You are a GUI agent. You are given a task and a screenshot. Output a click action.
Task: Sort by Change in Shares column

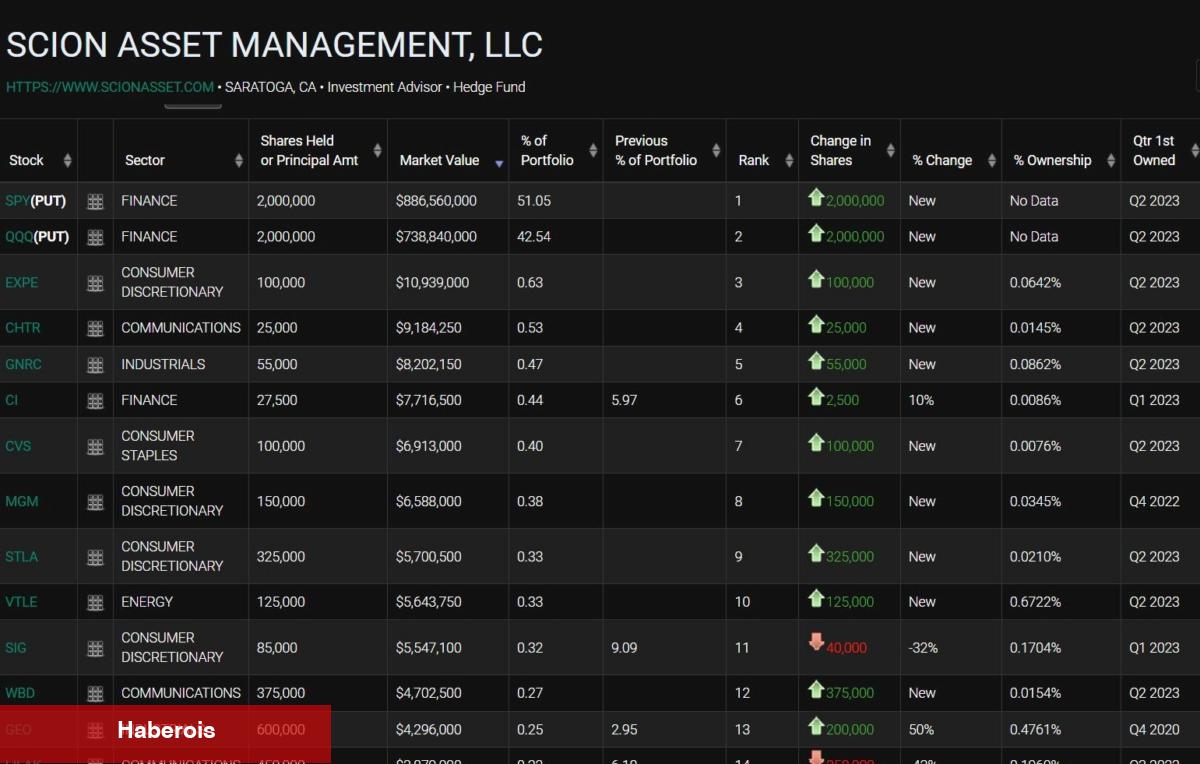click(890, 151)
